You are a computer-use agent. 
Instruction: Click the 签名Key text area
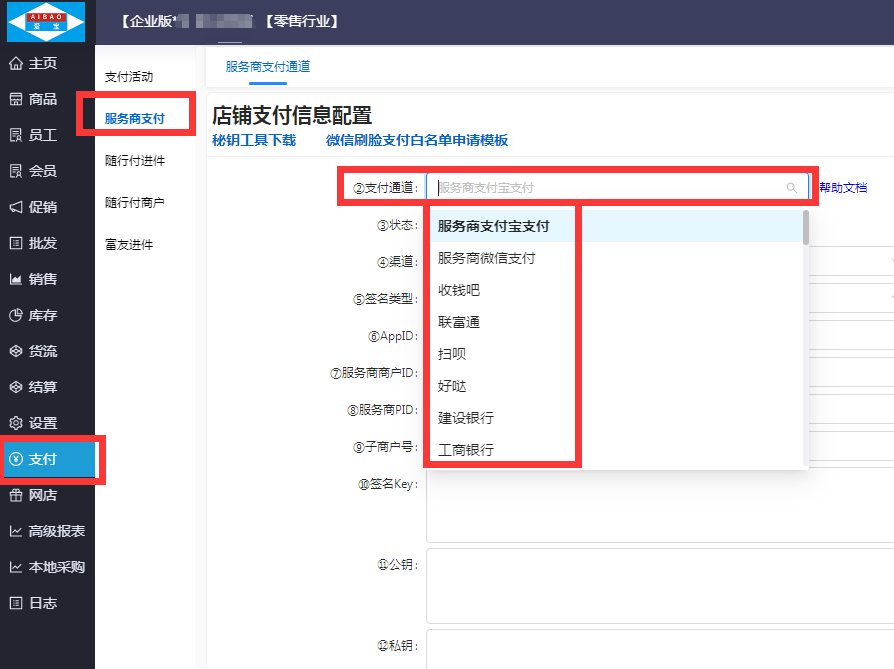click(660, 506)
